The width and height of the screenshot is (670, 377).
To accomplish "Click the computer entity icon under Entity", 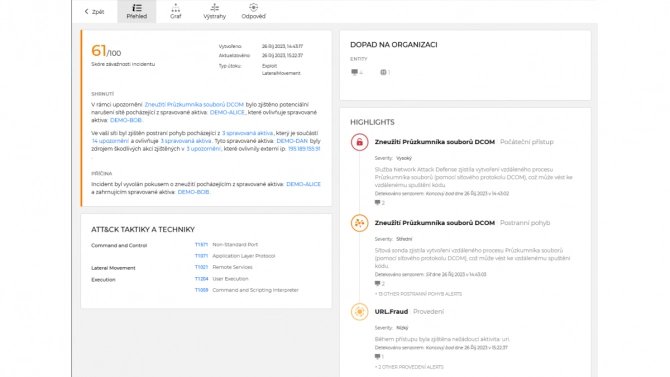I will point(355,72).
